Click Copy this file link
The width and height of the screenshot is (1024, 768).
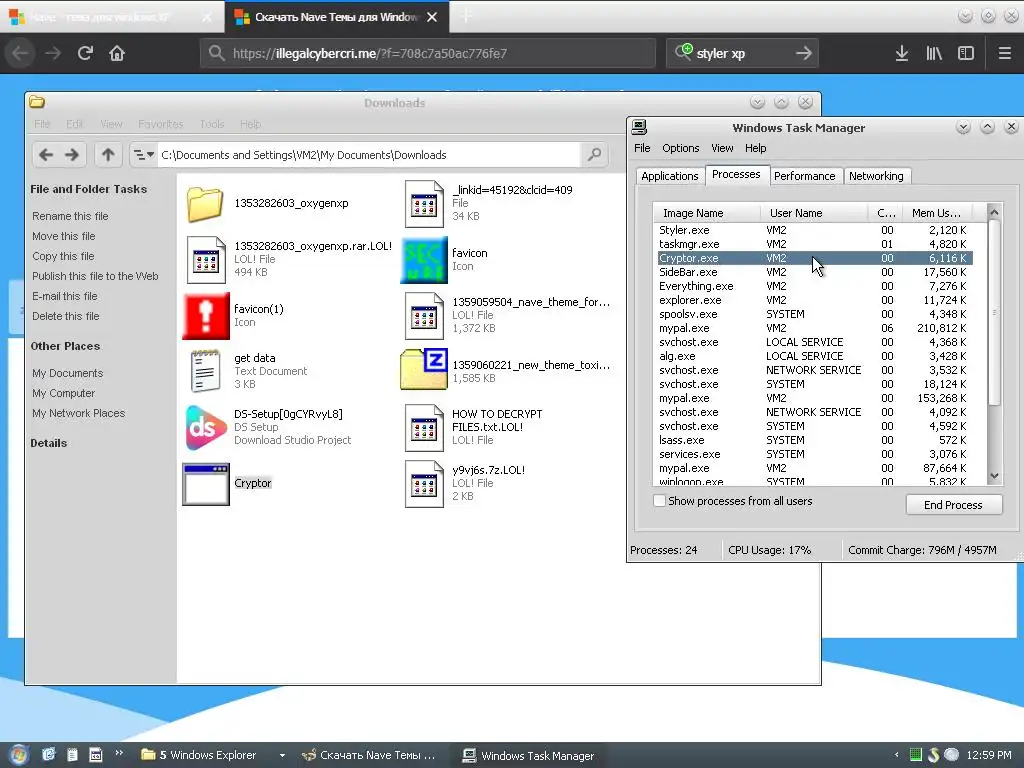[x=63, y=256]
